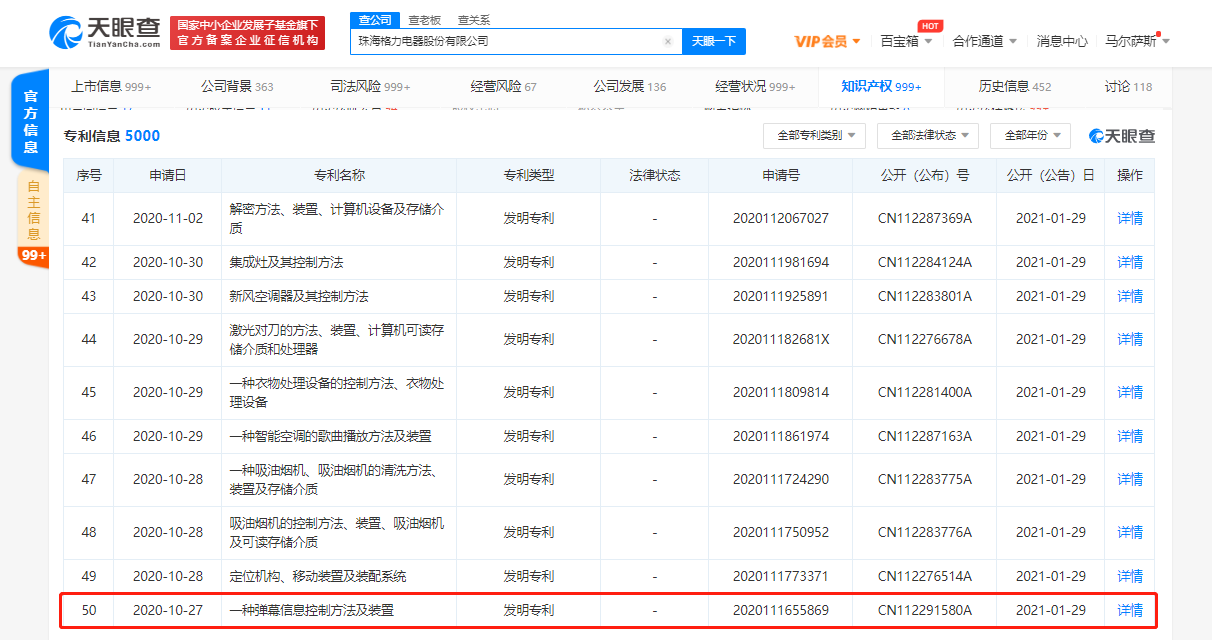1212x640 pixels.
Task: Click the 天眼查 watermark logo beside the filters
Action: 1122,136
